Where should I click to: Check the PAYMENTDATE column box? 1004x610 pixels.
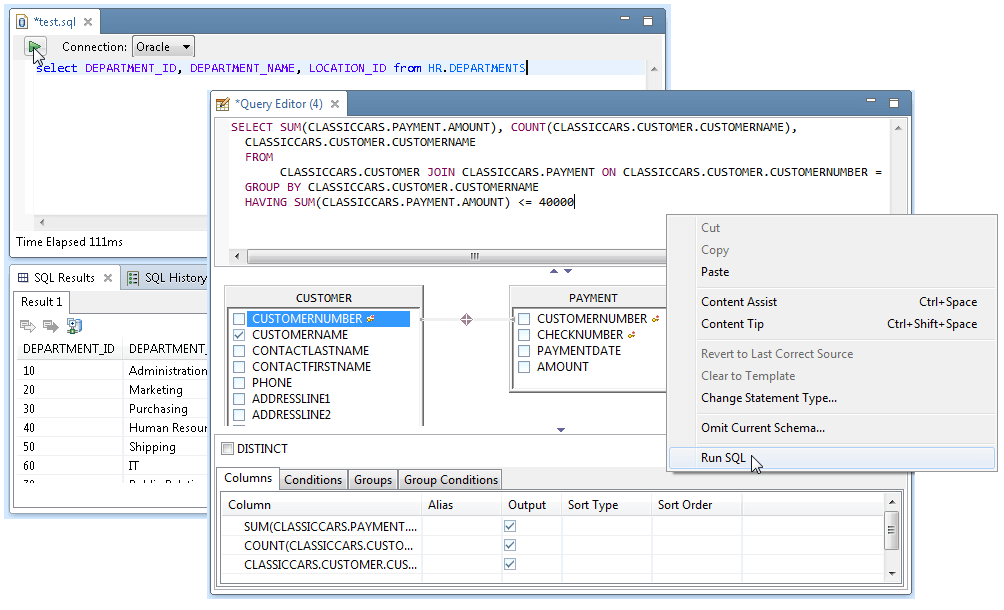[x=524, y=351]
